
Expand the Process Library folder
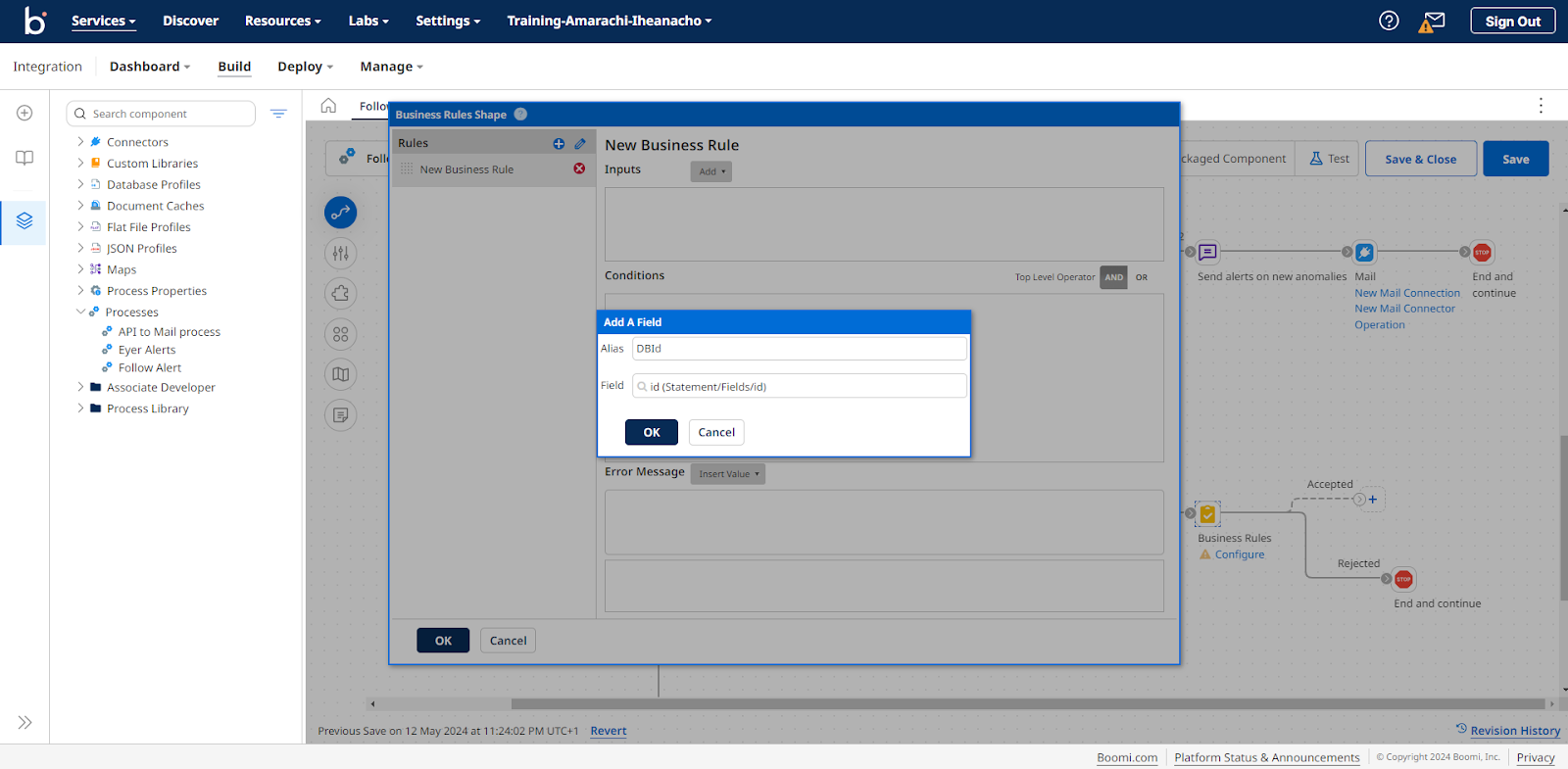tap(80, 409)
